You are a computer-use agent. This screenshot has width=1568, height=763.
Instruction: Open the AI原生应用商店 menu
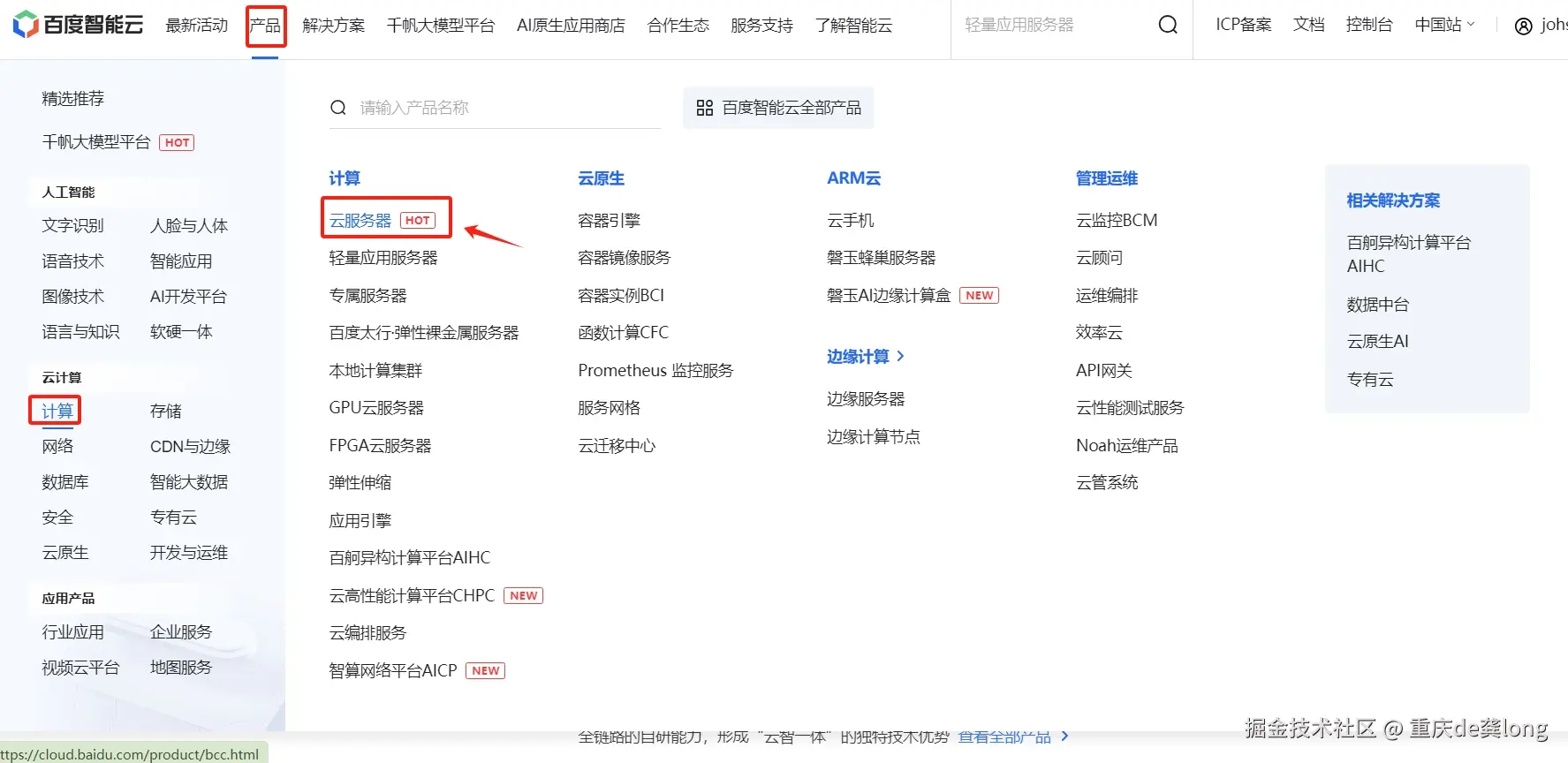pyautogui.click(x=571, y=26)
